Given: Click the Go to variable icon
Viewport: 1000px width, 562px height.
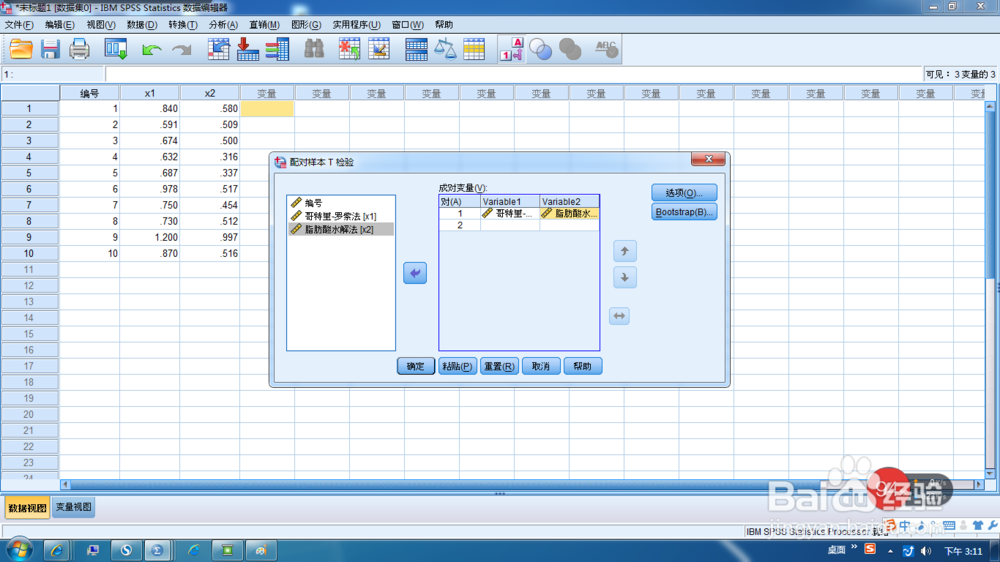Looking at the screenshot, I should point(247,49).
